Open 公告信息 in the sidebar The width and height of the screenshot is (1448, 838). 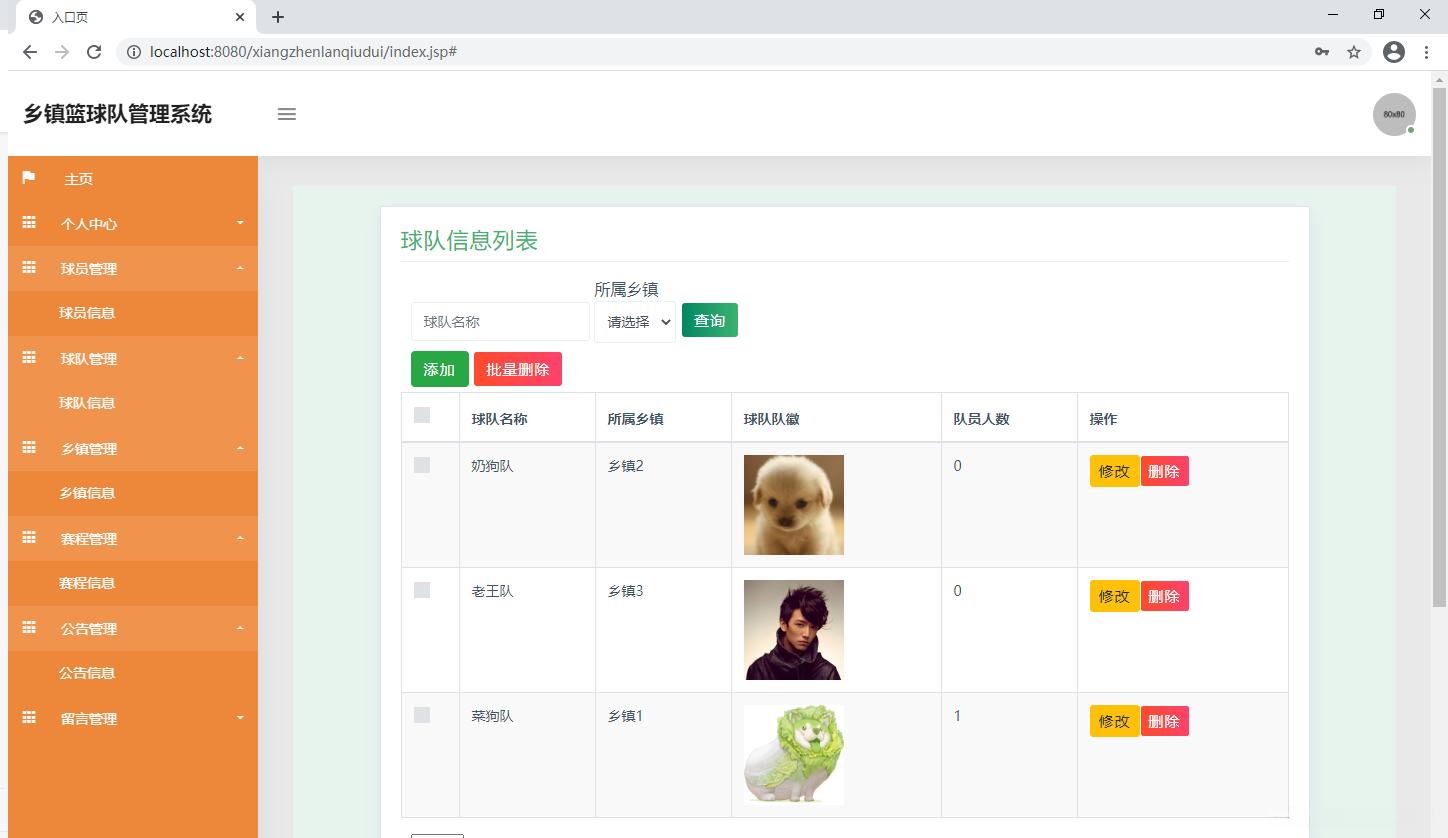pos(87,673)
